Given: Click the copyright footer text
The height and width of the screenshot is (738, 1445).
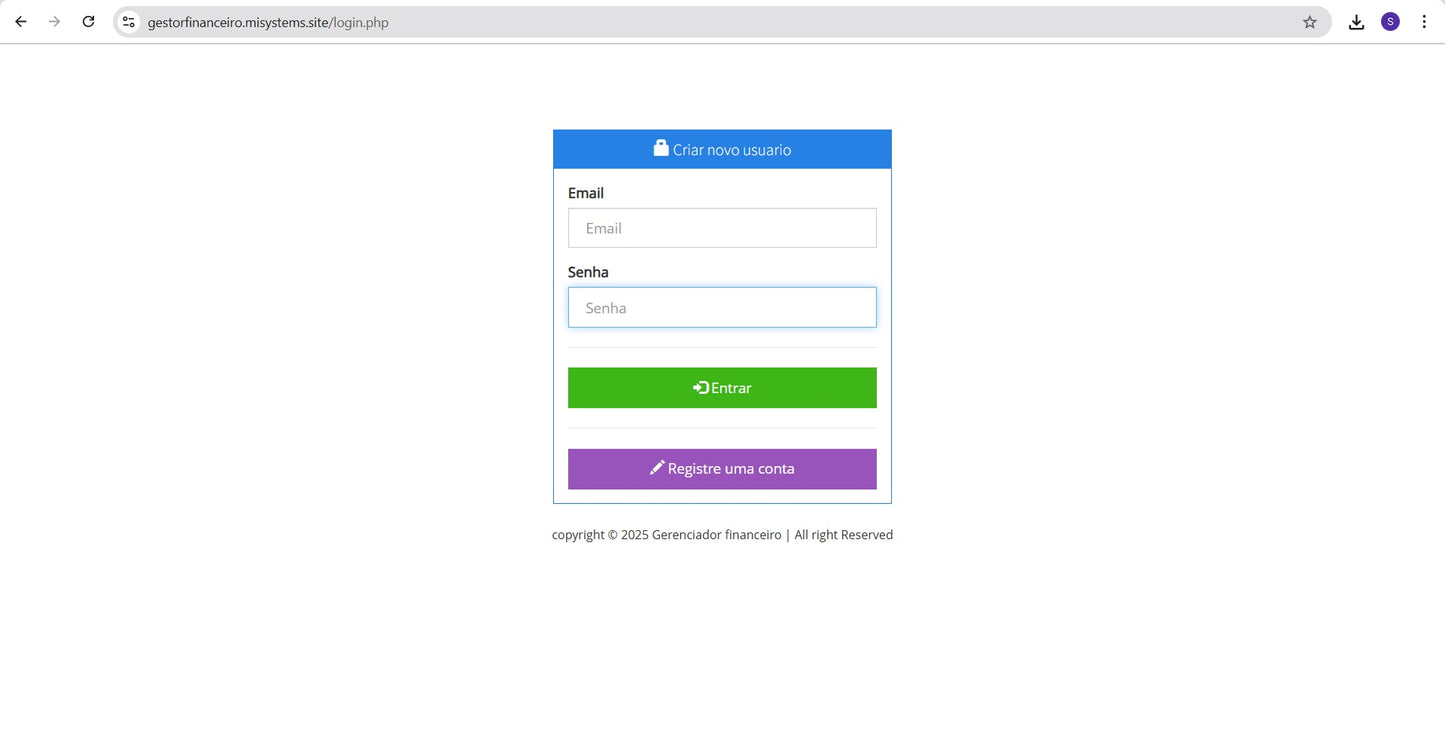Looking at the screenshot, I should tap(722, 534).
